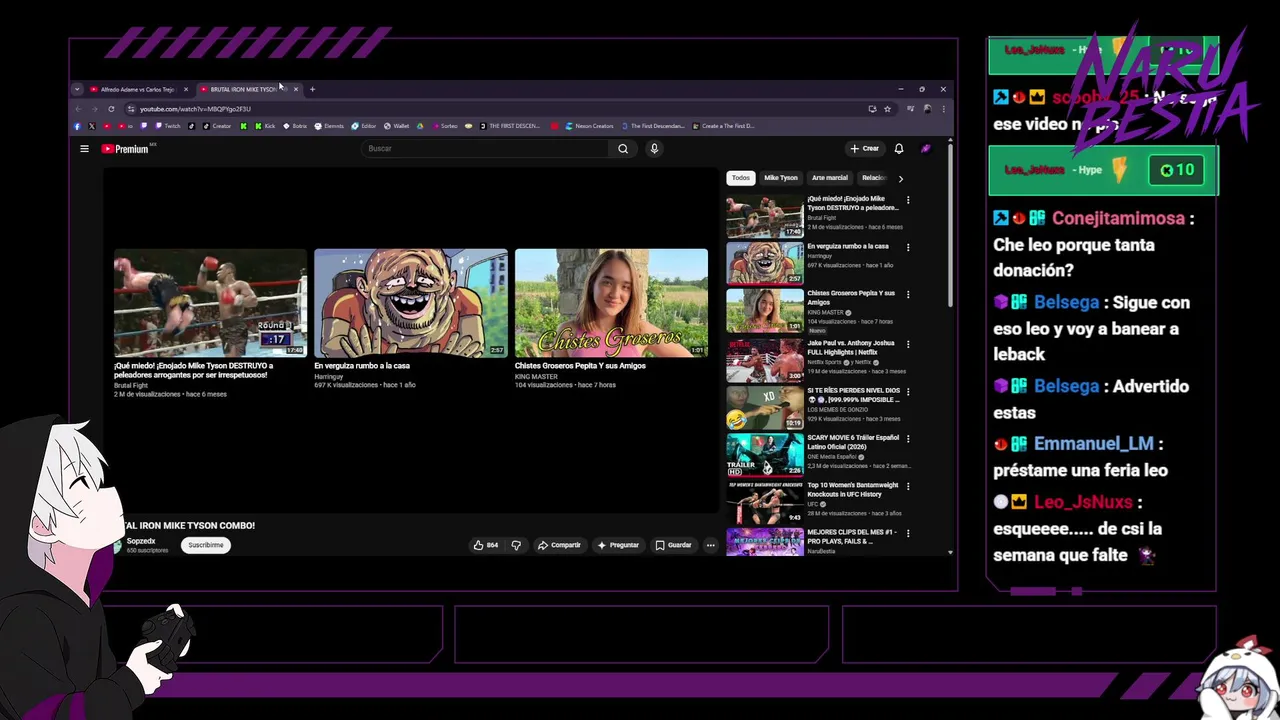Go to YouTube Premium home logo

(x=125, y=149)
